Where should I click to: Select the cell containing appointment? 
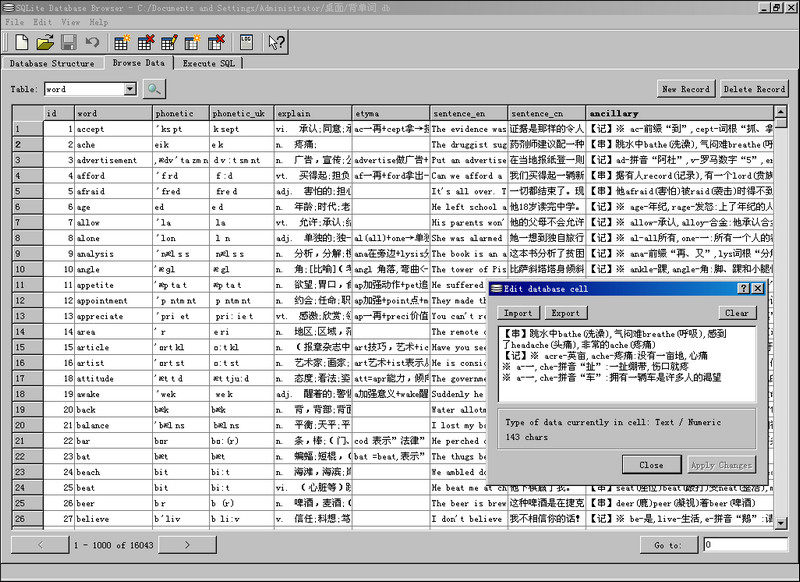pyautogui.click(x=113, y=300)
